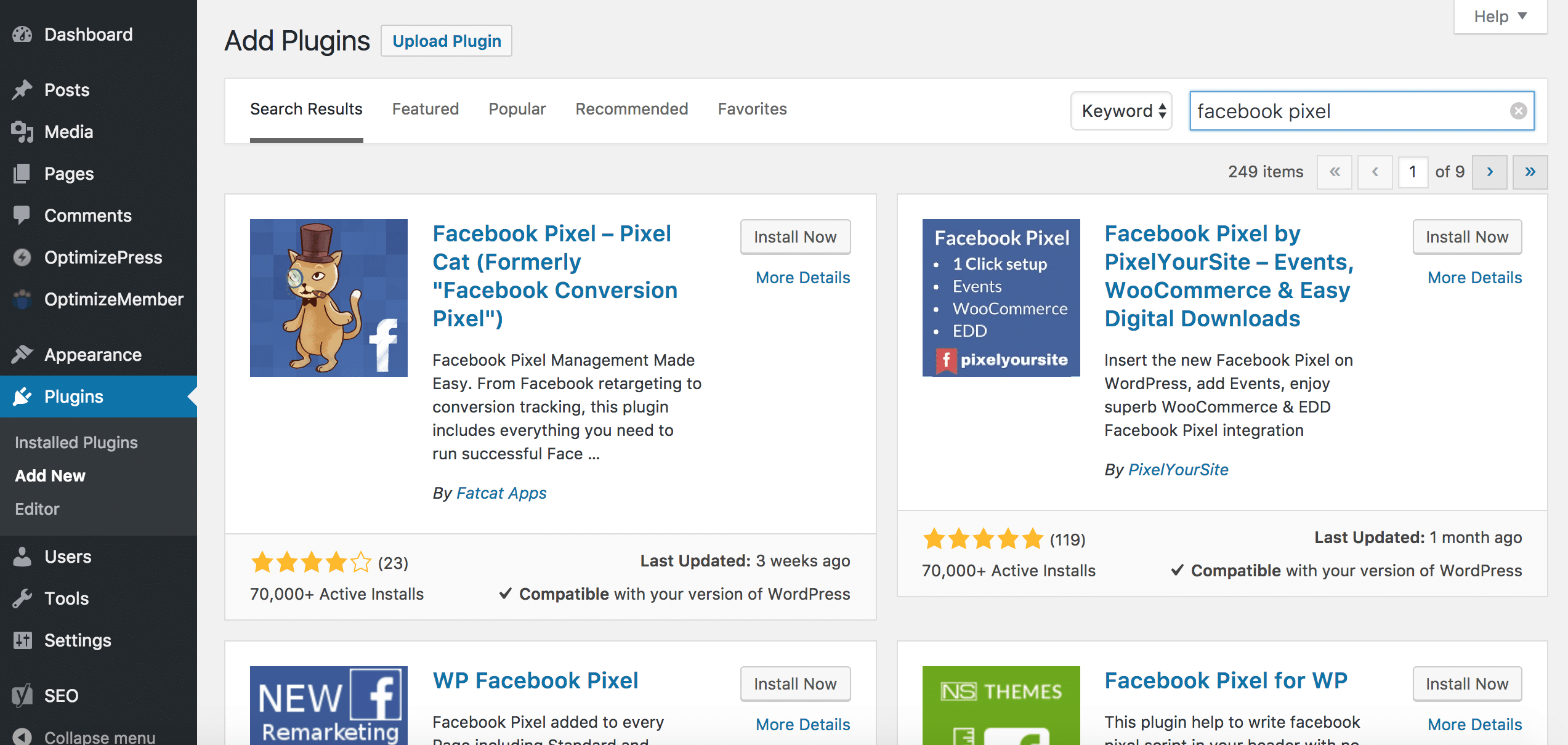The height and width of the screenshot is (745, 1568).
Task: Click the Users person icon
Action: click(22, 557)
